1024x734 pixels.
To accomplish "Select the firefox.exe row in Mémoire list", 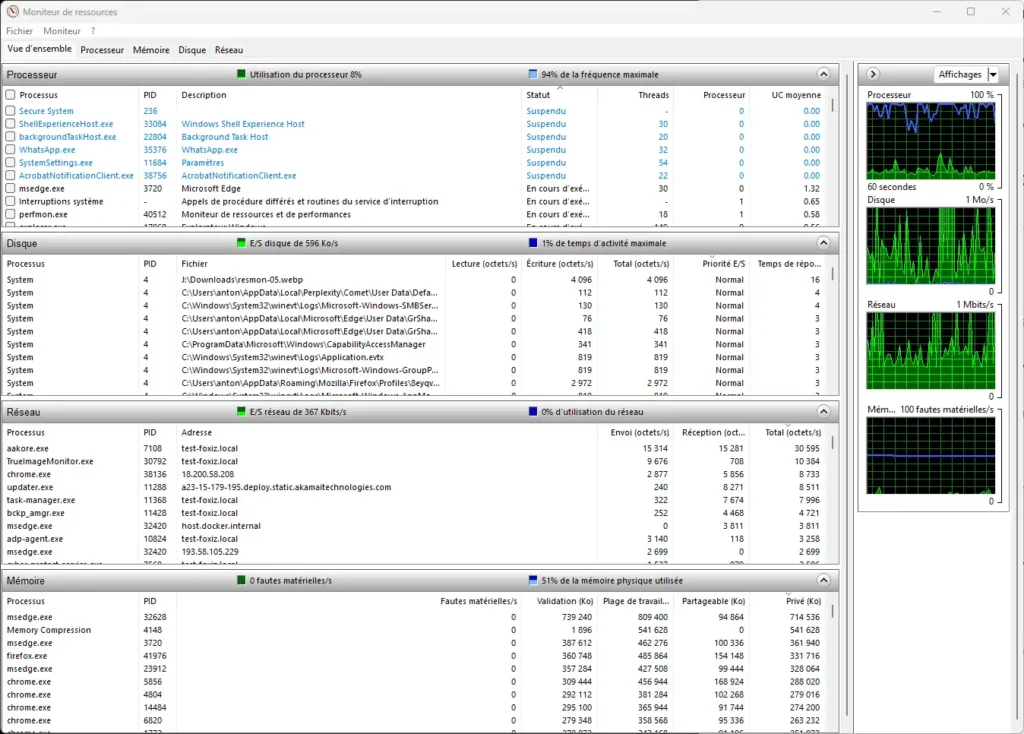I will point(34,656).
